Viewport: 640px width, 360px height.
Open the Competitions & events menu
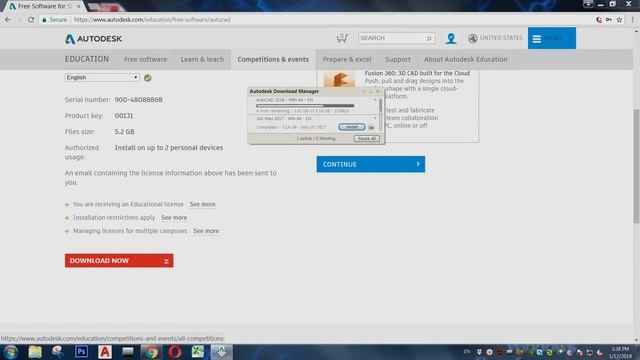pyautogui.click(x=273, y=59)
